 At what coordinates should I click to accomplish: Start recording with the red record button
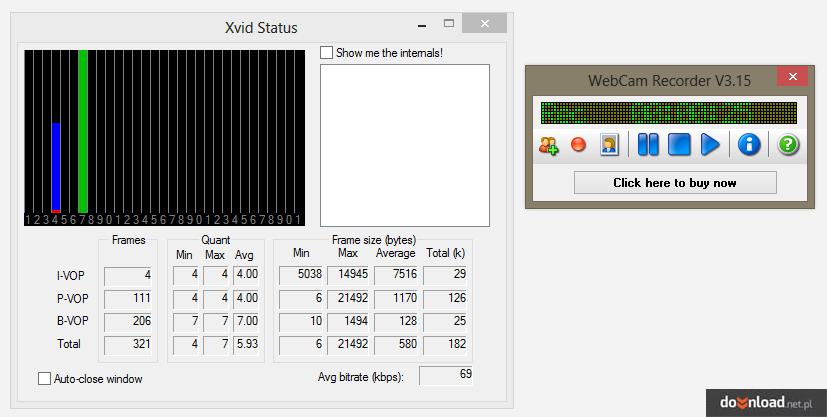[x=579, y=144]
